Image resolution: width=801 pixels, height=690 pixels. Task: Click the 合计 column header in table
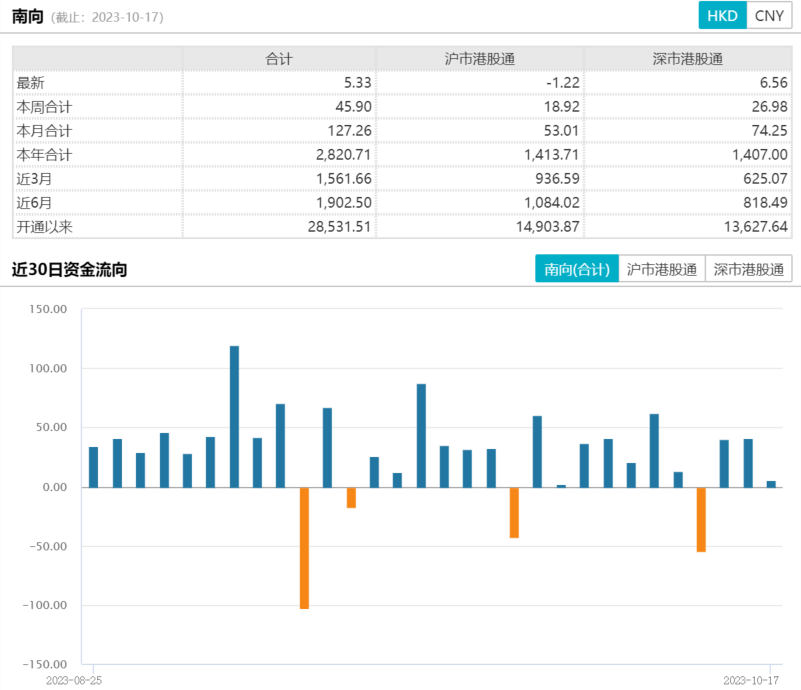(279, 59)
